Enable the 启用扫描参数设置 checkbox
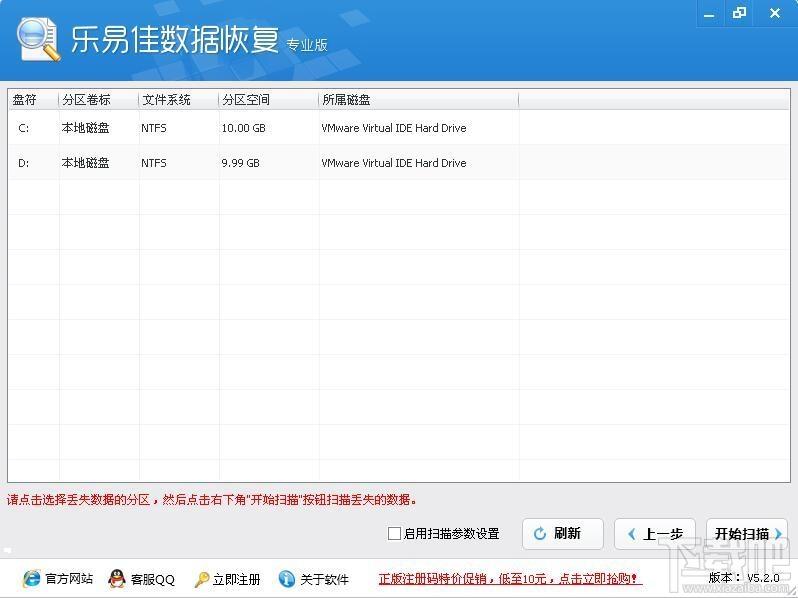The image size is (798, 598). [x=394, y=533]
